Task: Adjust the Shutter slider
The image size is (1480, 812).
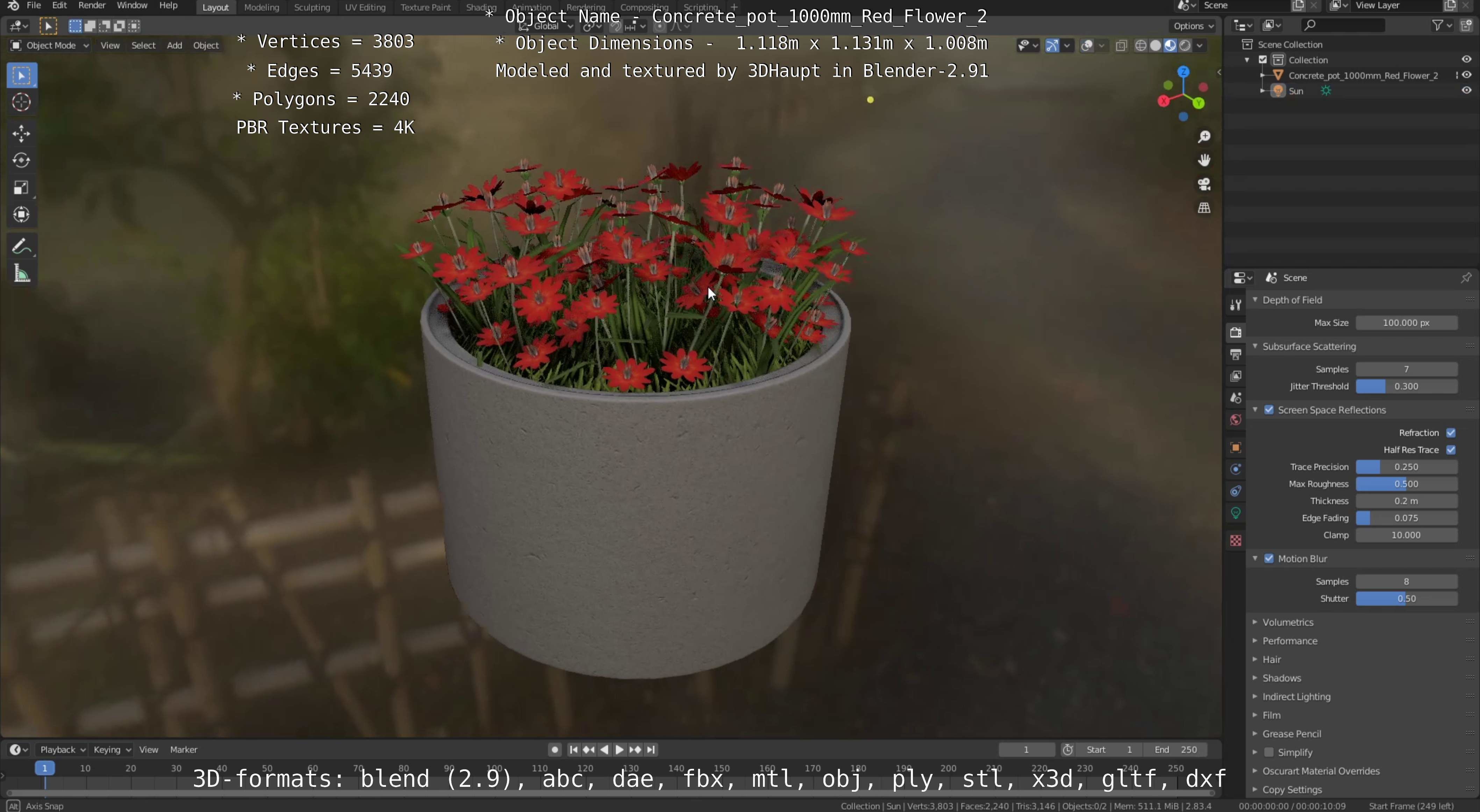Action: tap(1407, 599)
